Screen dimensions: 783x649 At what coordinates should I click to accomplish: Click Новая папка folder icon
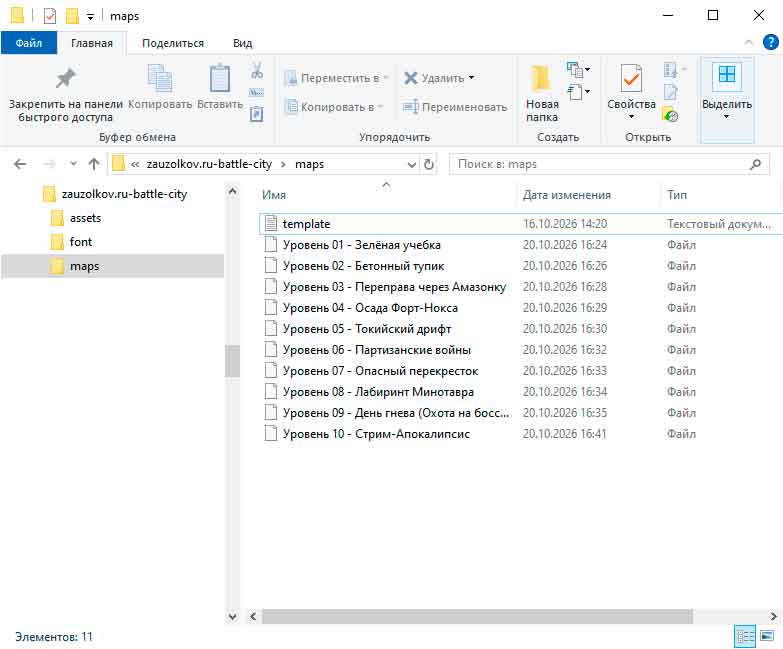(x=541, y=78)
